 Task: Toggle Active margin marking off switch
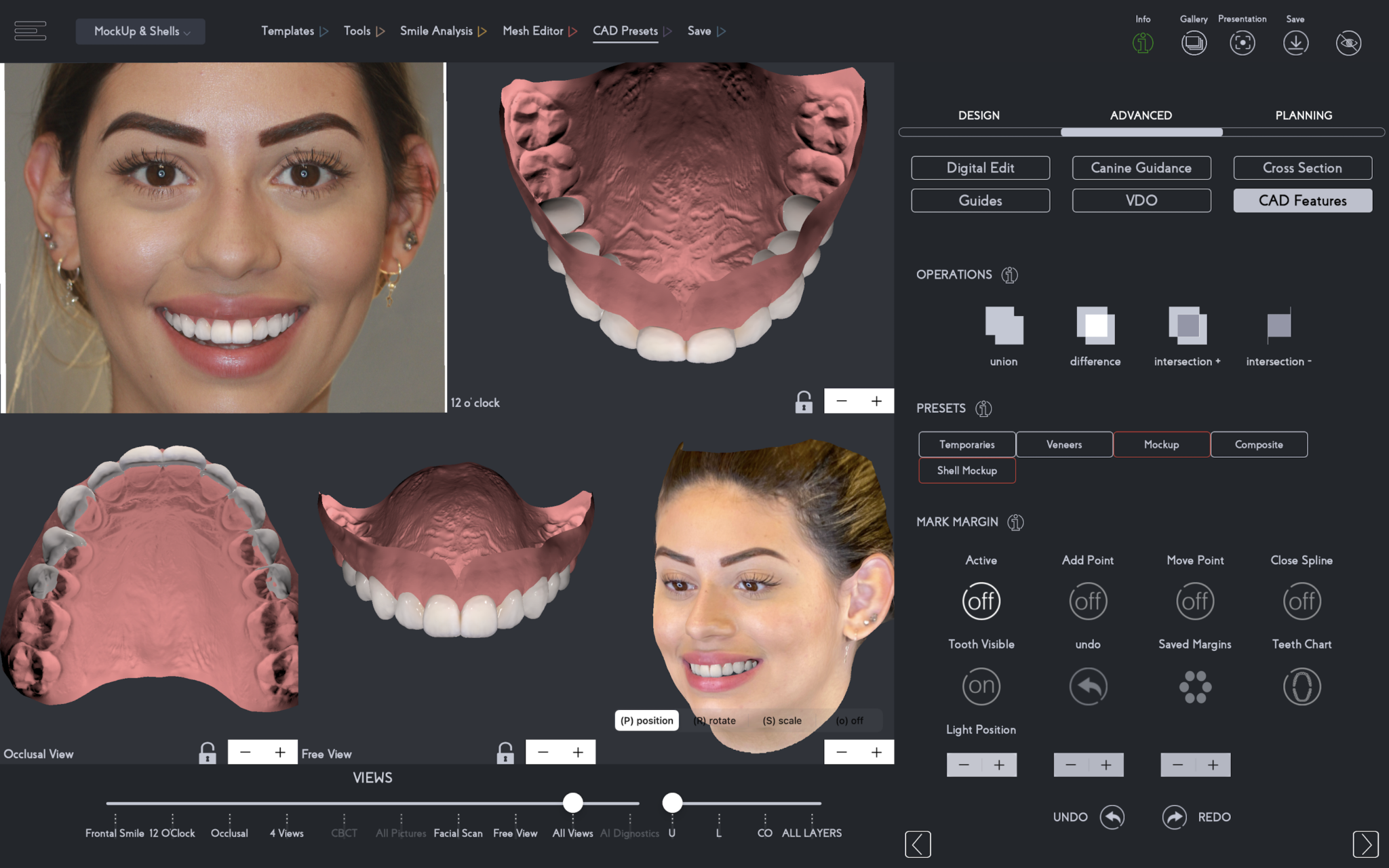(x=981, y=601)
